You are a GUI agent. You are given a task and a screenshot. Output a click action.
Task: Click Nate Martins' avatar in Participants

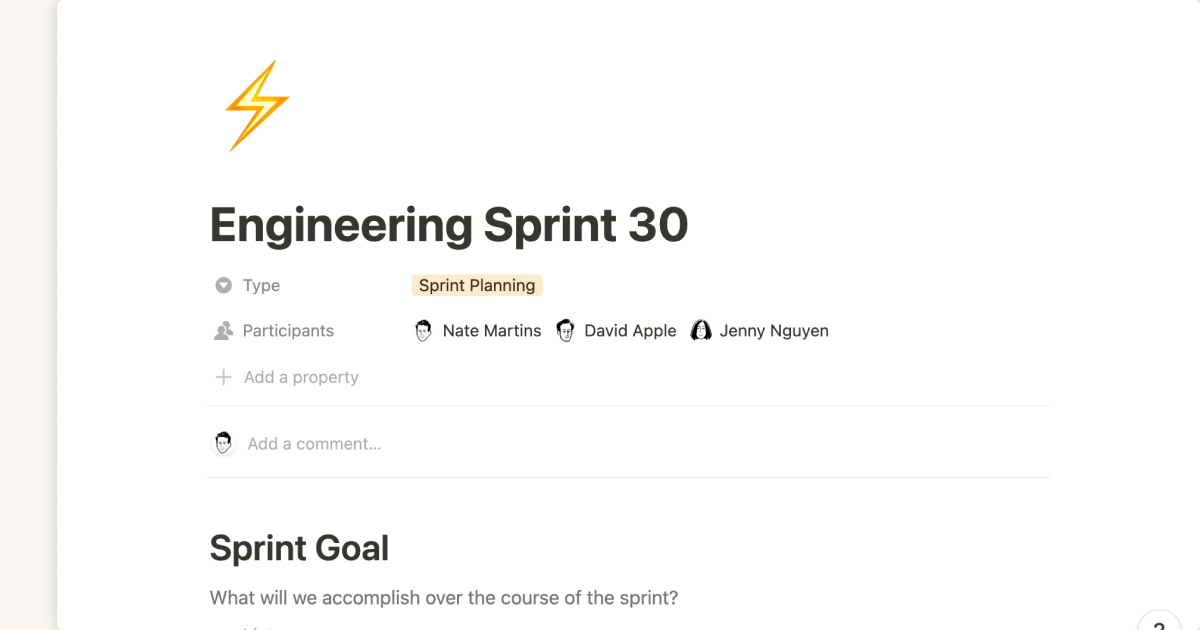pyautogui.click(x=424, y=331)
